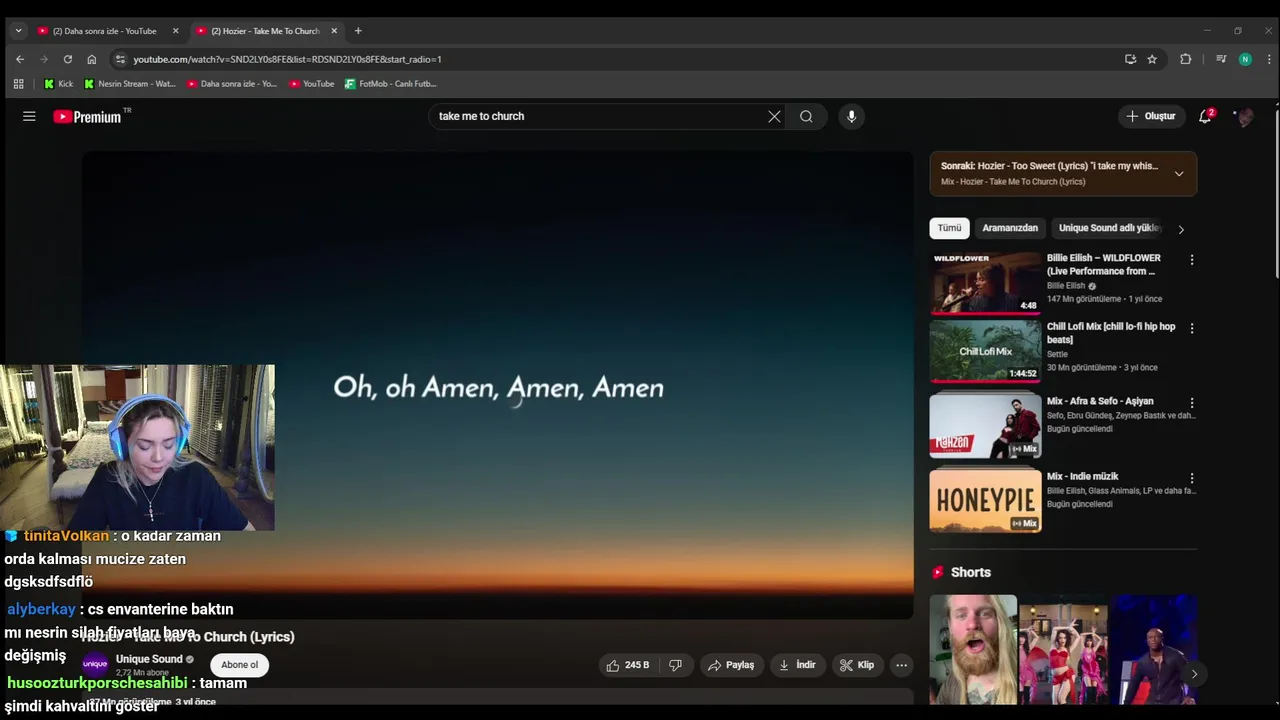
Task: Close the Daha sonra izle tab
Action: click(x=176, y=31)
